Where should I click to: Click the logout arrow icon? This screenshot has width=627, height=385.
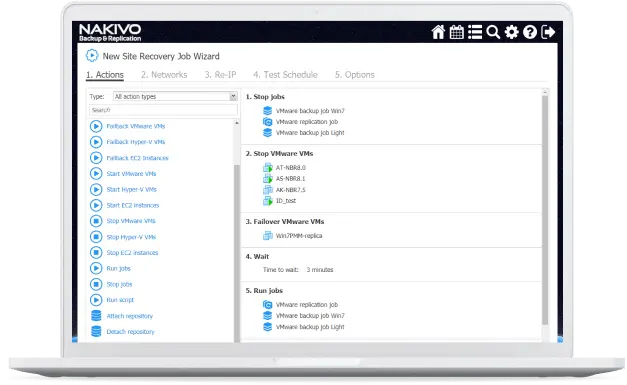548,32
